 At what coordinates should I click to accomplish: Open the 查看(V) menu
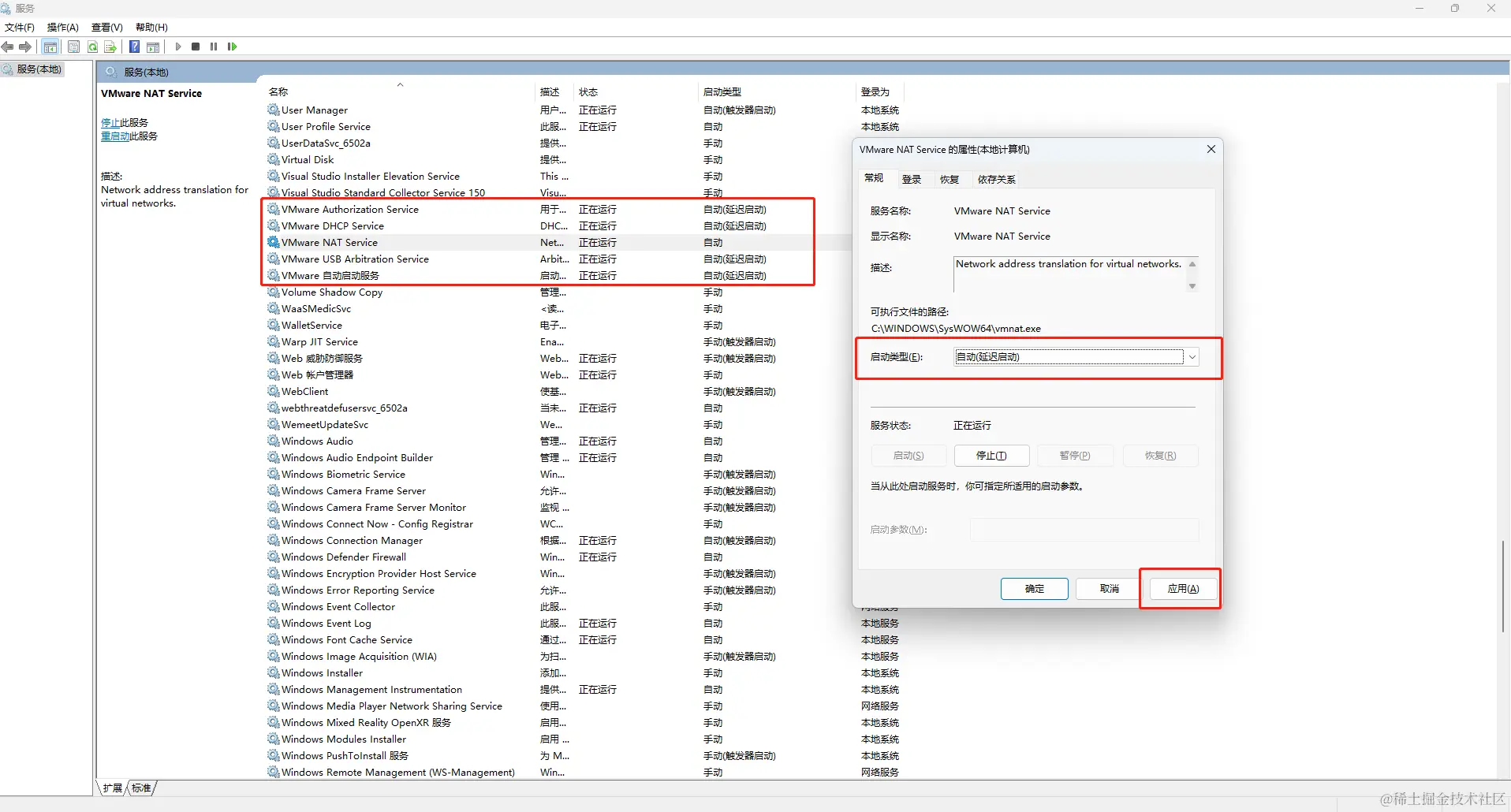point(107,27)
